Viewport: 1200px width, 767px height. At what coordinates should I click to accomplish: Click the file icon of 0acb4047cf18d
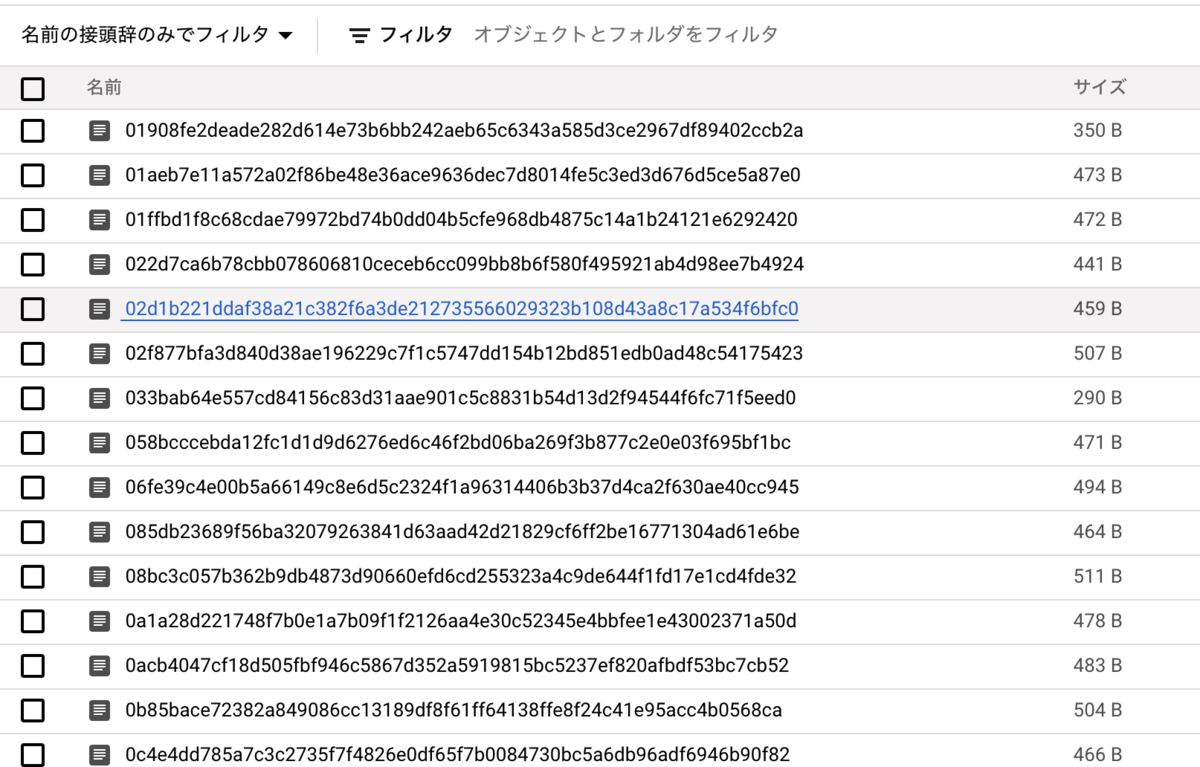[x=99, y=666]
